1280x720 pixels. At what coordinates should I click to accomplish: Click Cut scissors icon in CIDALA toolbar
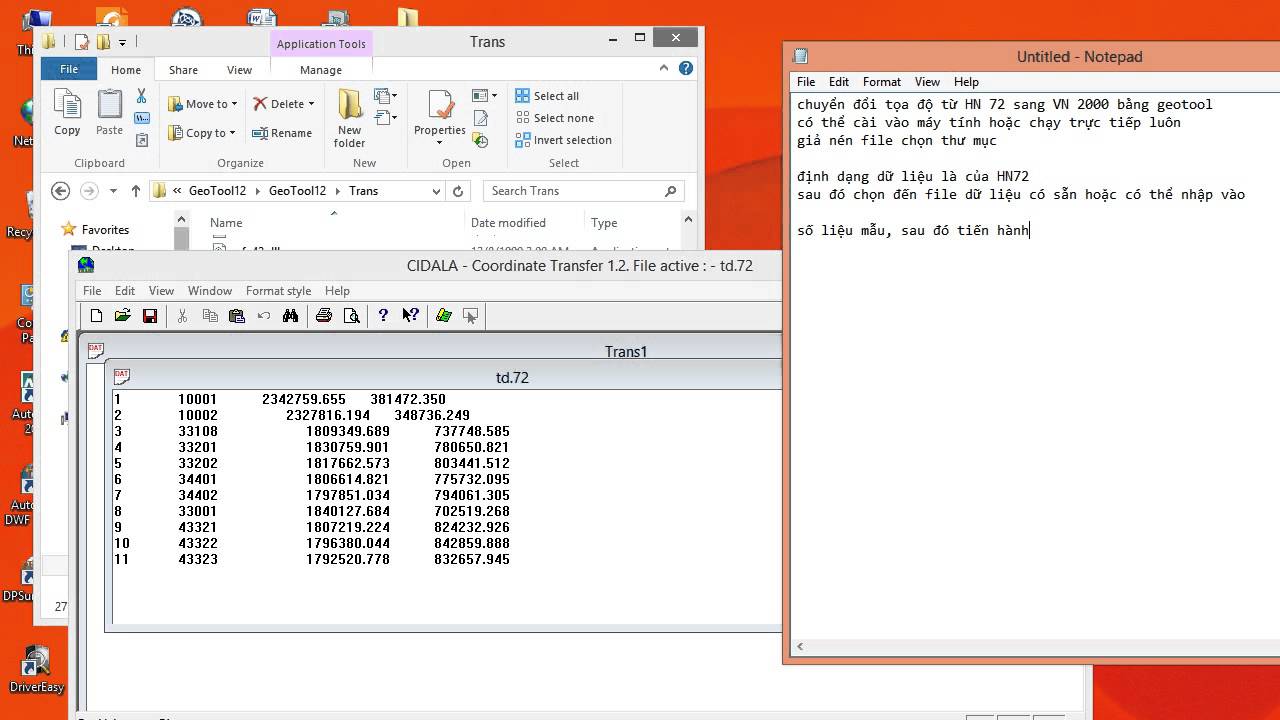(182, 316)
